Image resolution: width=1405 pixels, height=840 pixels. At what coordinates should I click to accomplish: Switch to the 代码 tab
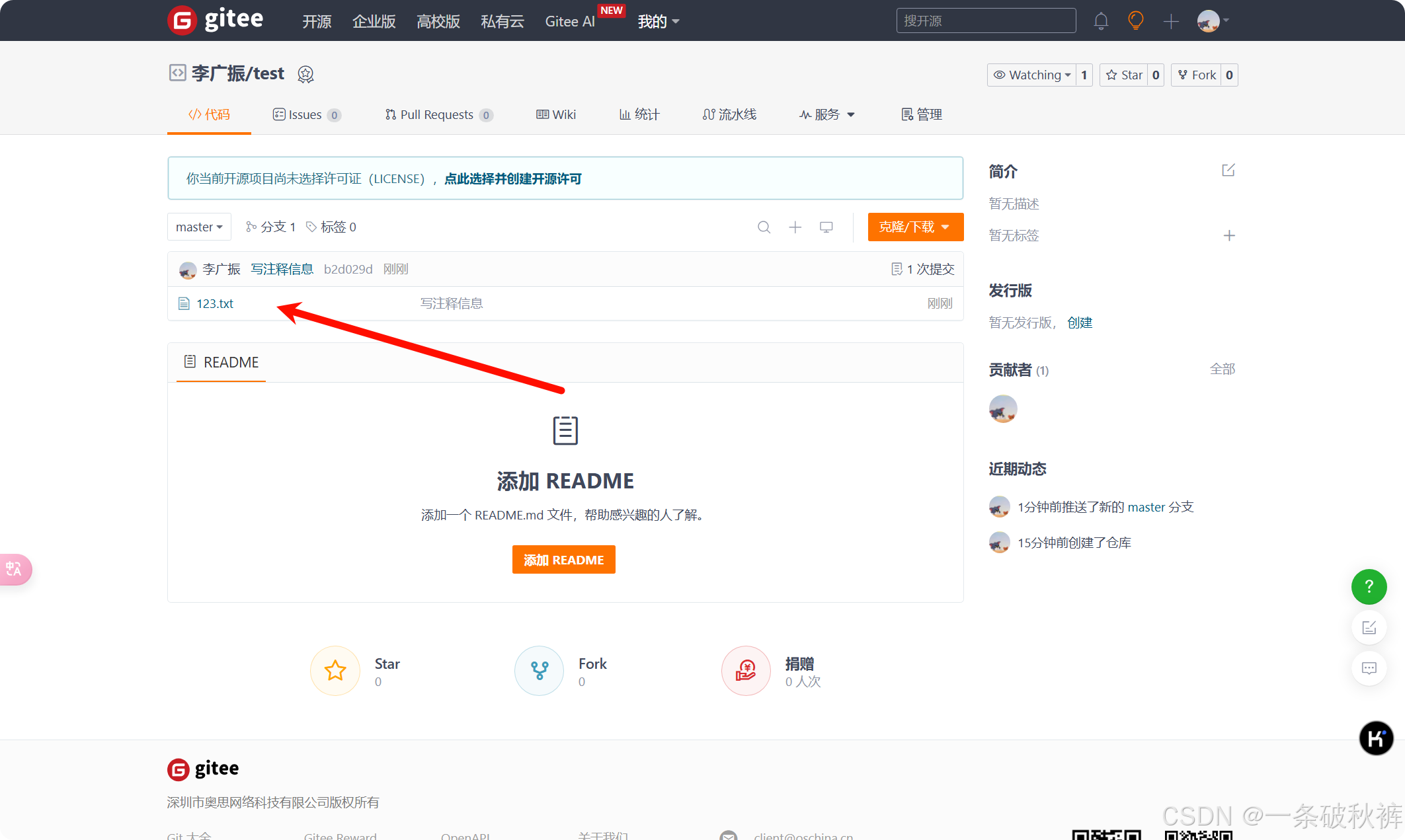(x=209, y=115)
